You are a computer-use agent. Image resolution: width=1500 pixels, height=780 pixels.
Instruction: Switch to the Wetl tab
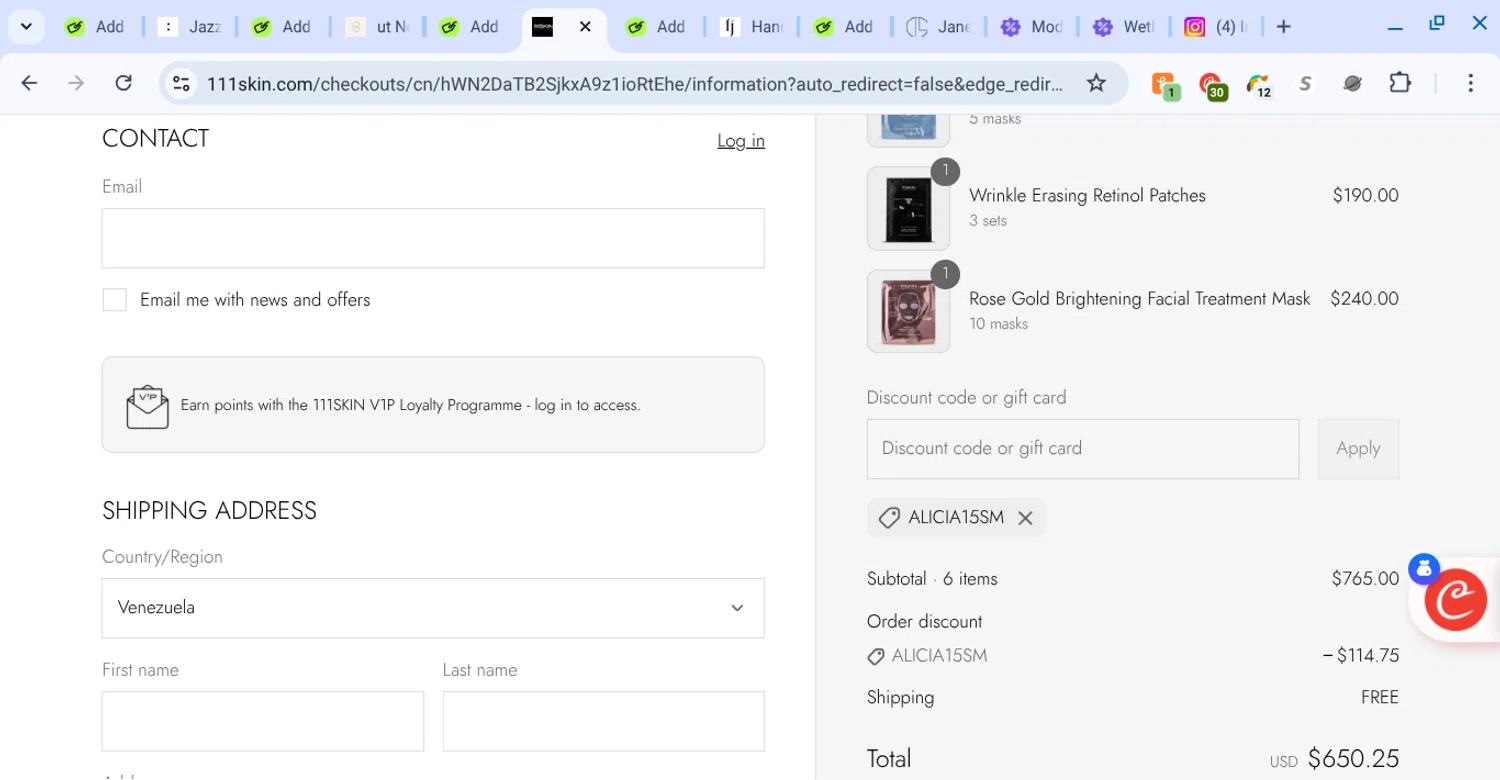pos(1125,27)
